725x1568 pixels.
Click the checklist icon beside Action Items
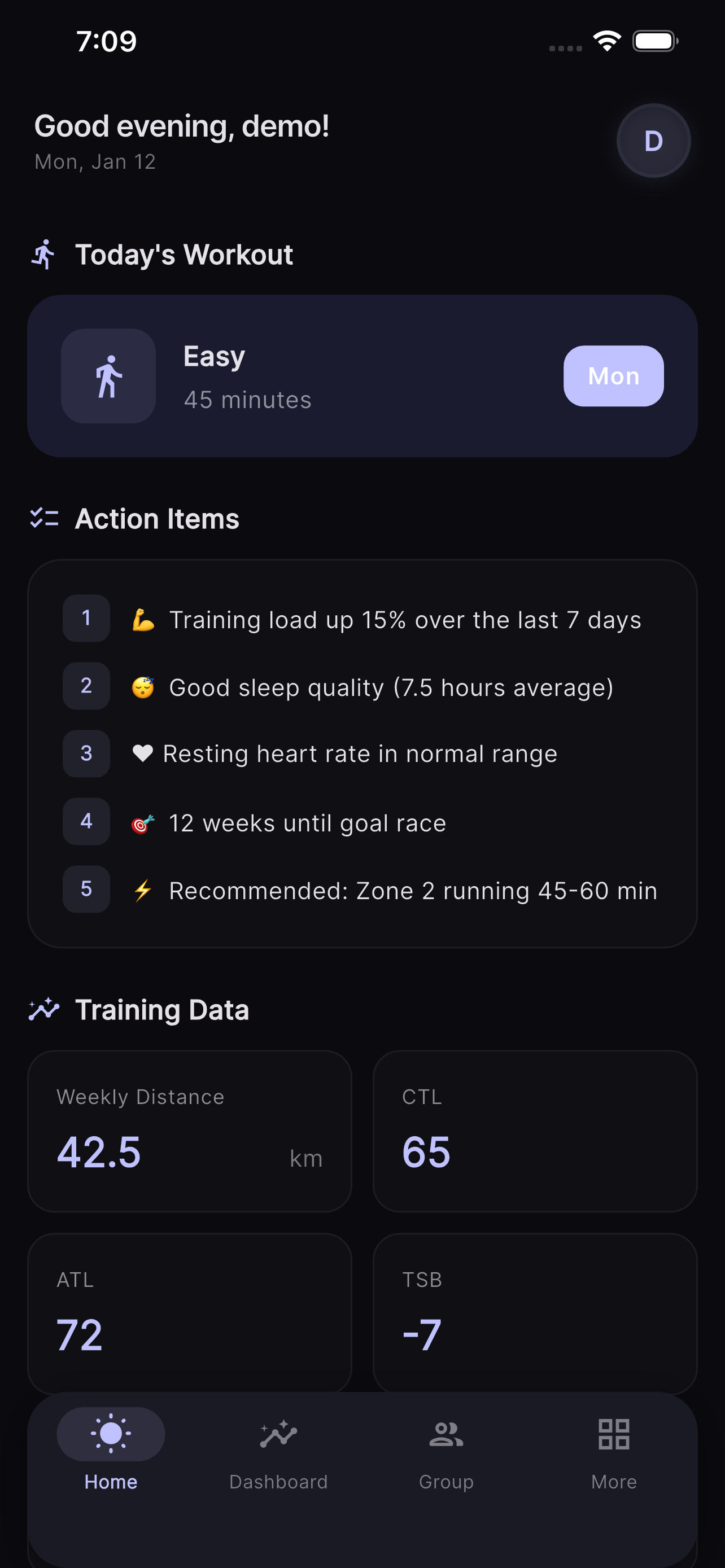pyautogui.click(x=43, y=518)
